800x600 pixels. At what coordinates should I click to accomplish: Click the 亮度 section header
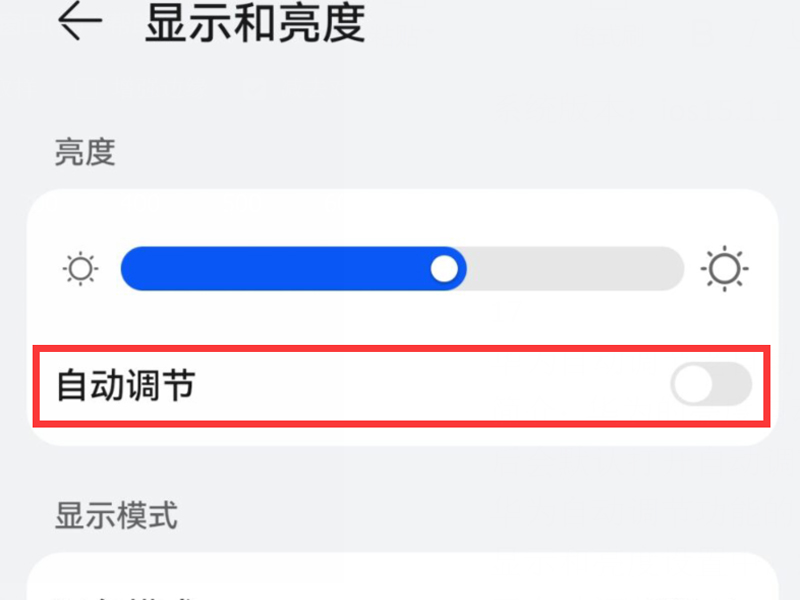click(x=85, y=152)
